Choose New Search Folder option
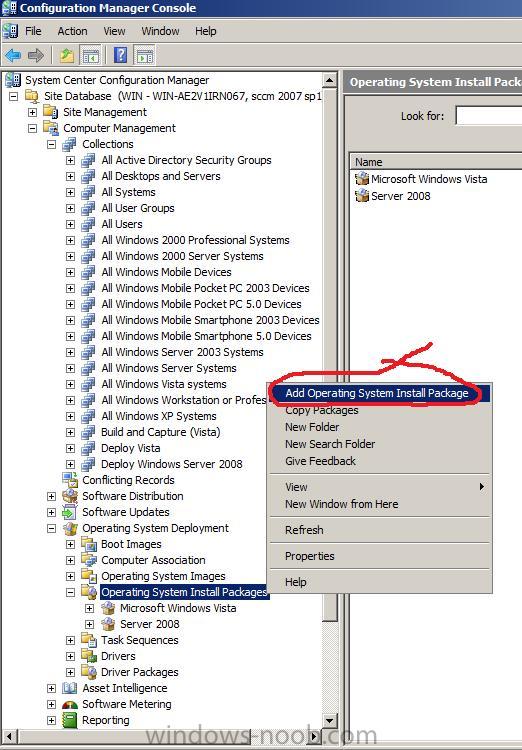The height and width of the screenshot is (750, 522). tap(380, 444)
